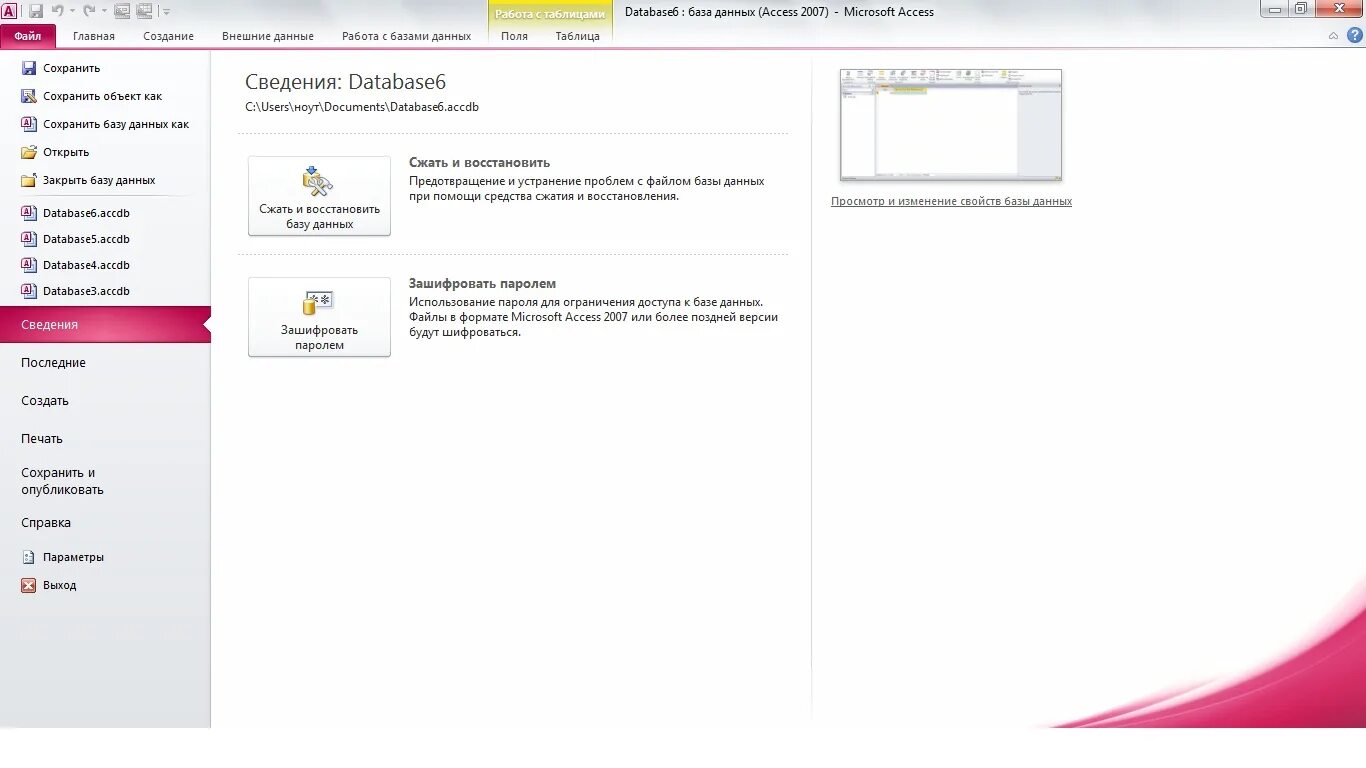
Task: Click the Сжать и восстановить heading text
Action: click(x=479, y=162)
